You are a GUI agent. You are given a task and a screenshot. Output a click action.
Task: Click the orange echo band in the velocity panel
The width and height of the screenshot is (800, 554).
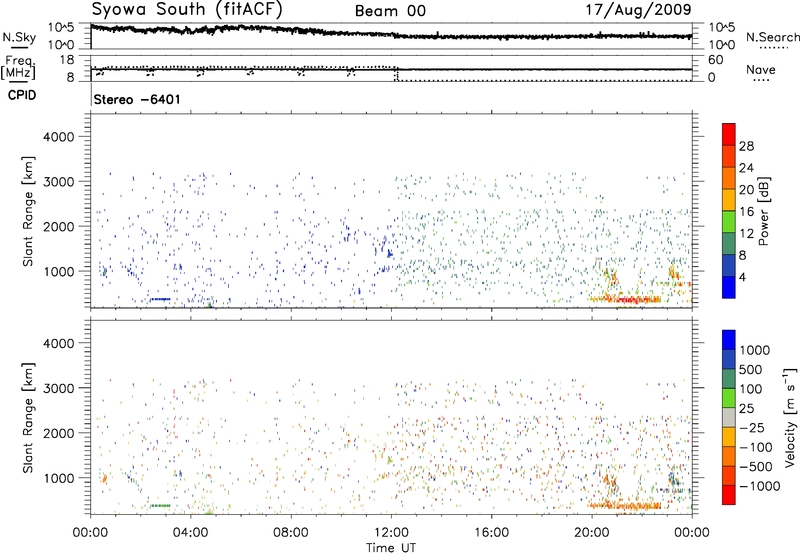625,506
